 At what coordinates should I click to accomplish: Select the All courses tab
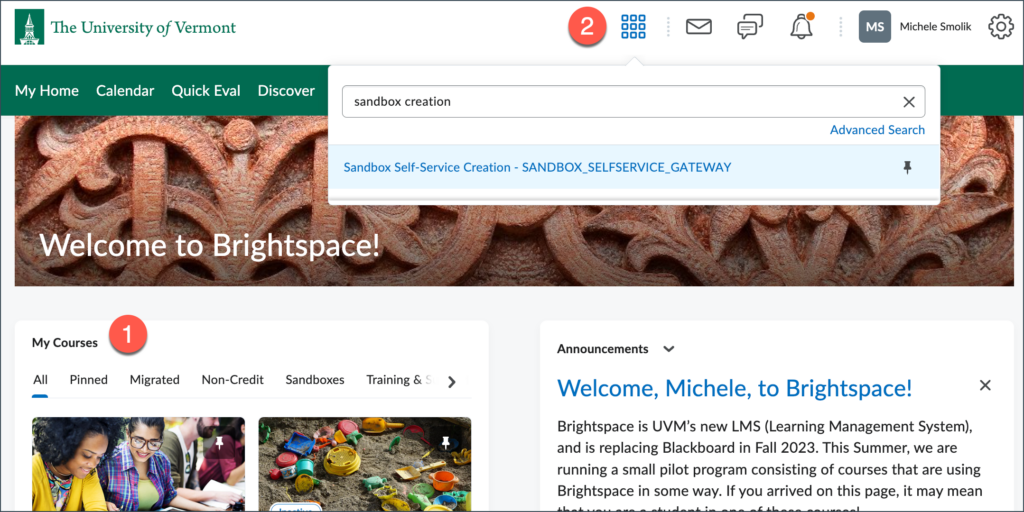click(40, 380)
